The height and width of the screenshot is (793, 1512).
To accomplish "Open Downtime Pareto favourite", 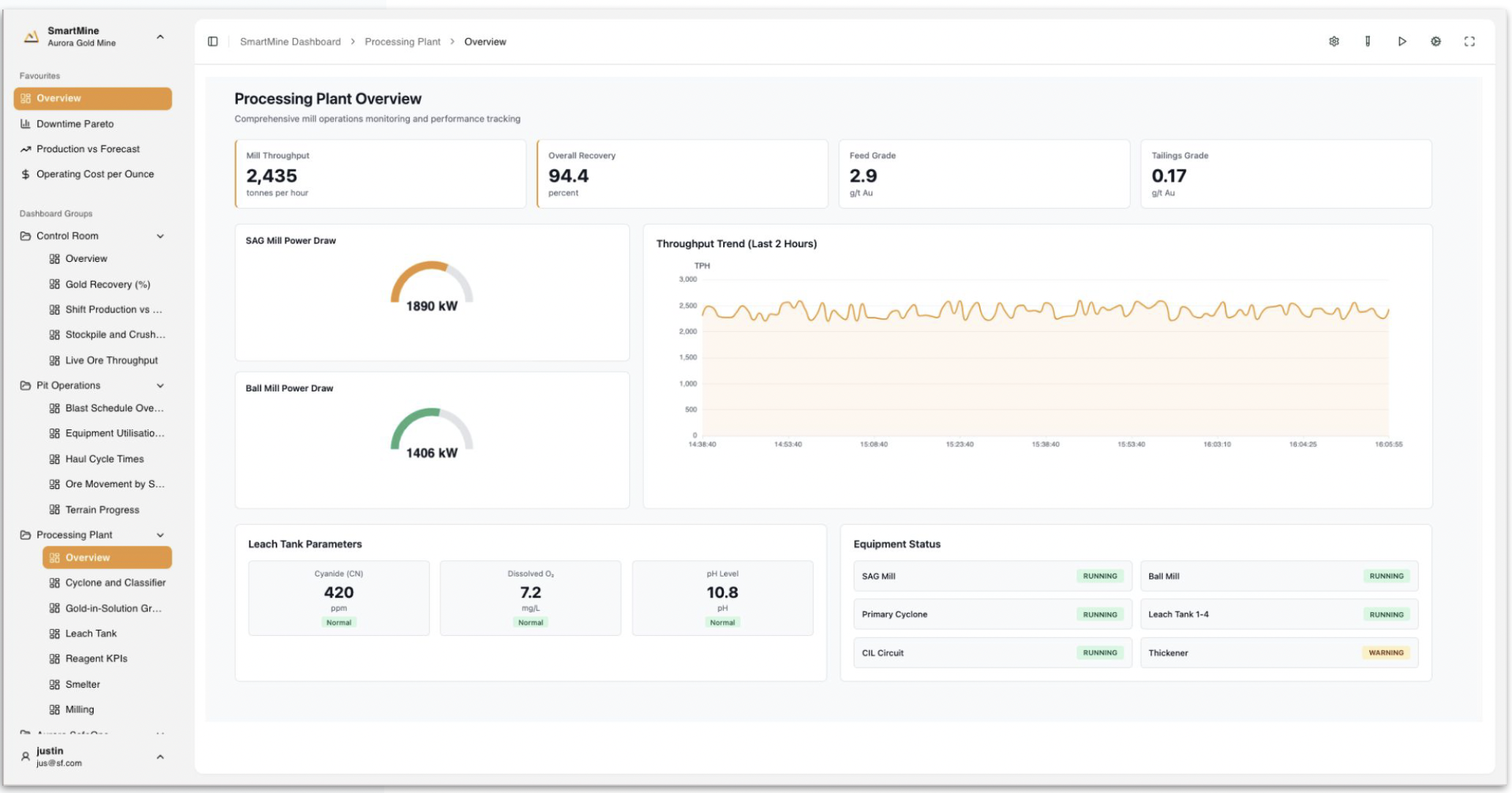I will pos(75,124).
